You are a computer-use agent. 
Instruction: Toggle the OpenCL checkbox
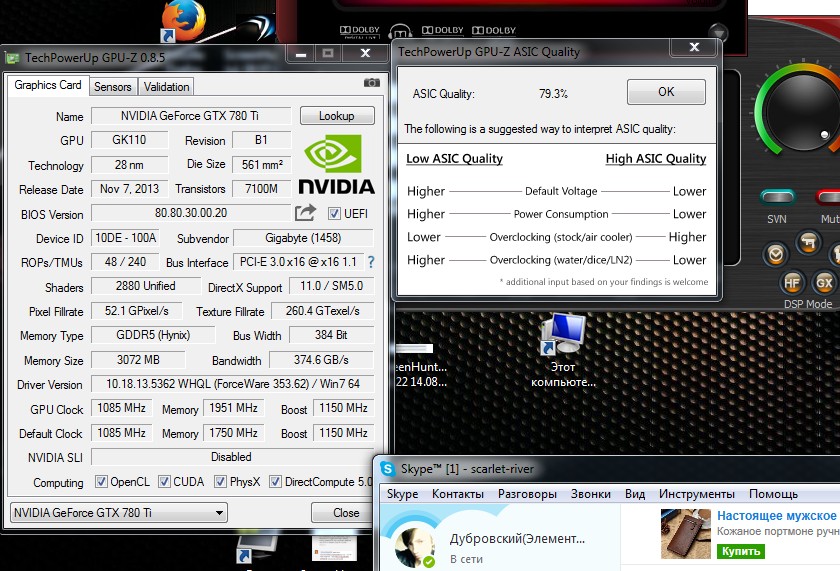(101, 482)
